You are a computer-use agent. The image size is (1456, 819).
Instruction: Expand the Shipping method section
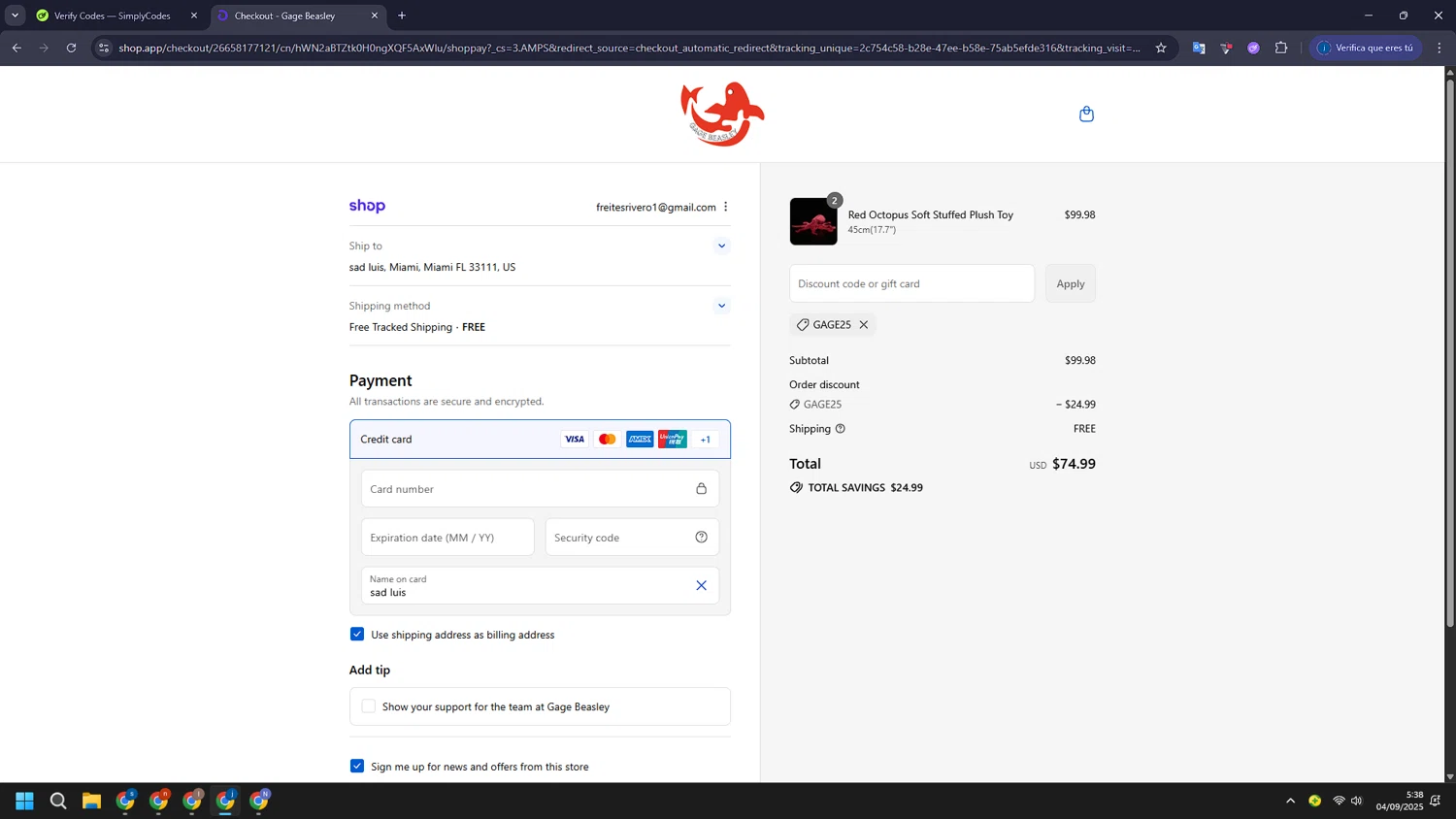pos(721,306)
